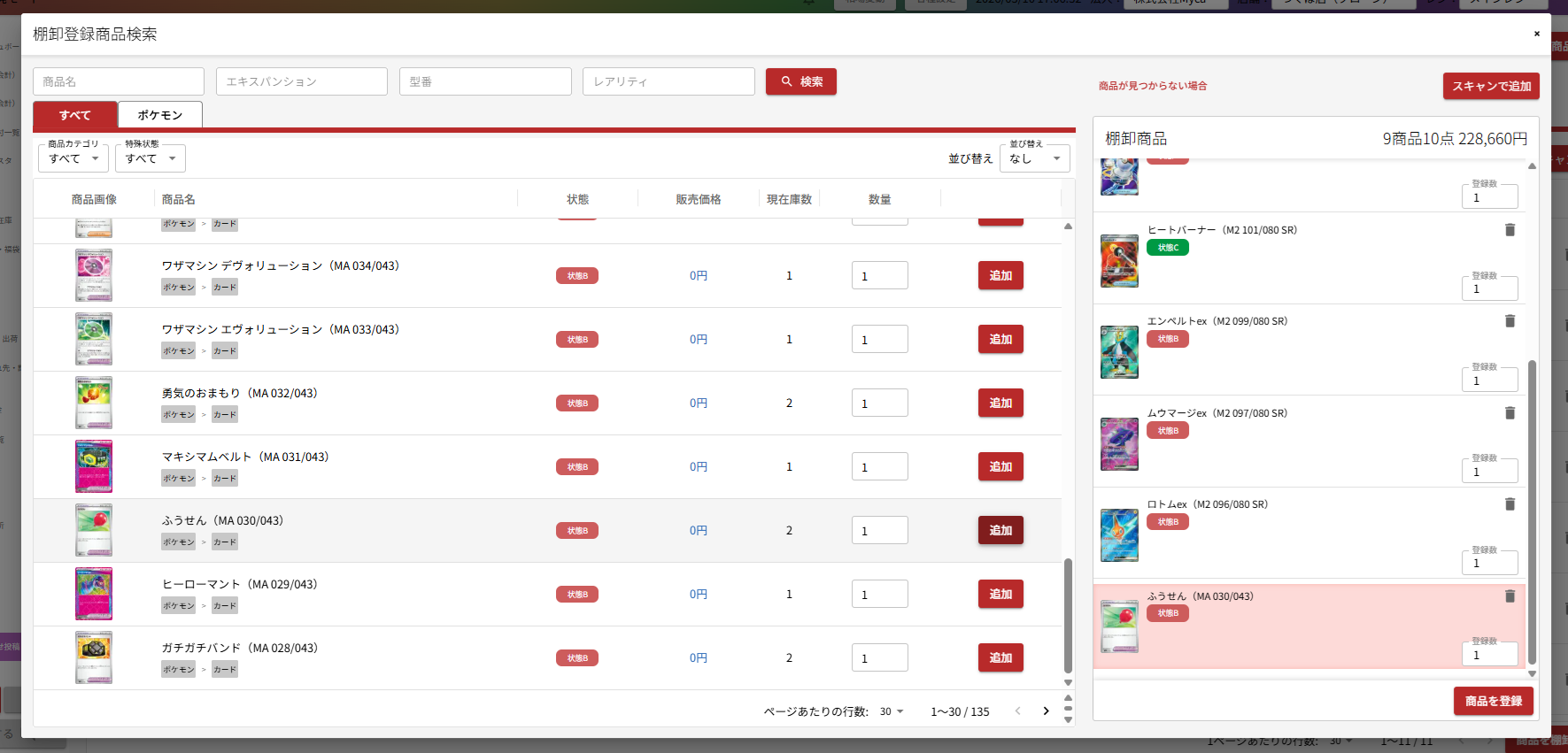Open the 商品カテゴリ dropdown
This screenshot has height=753, width=1568.
click(x=73, y=158)
